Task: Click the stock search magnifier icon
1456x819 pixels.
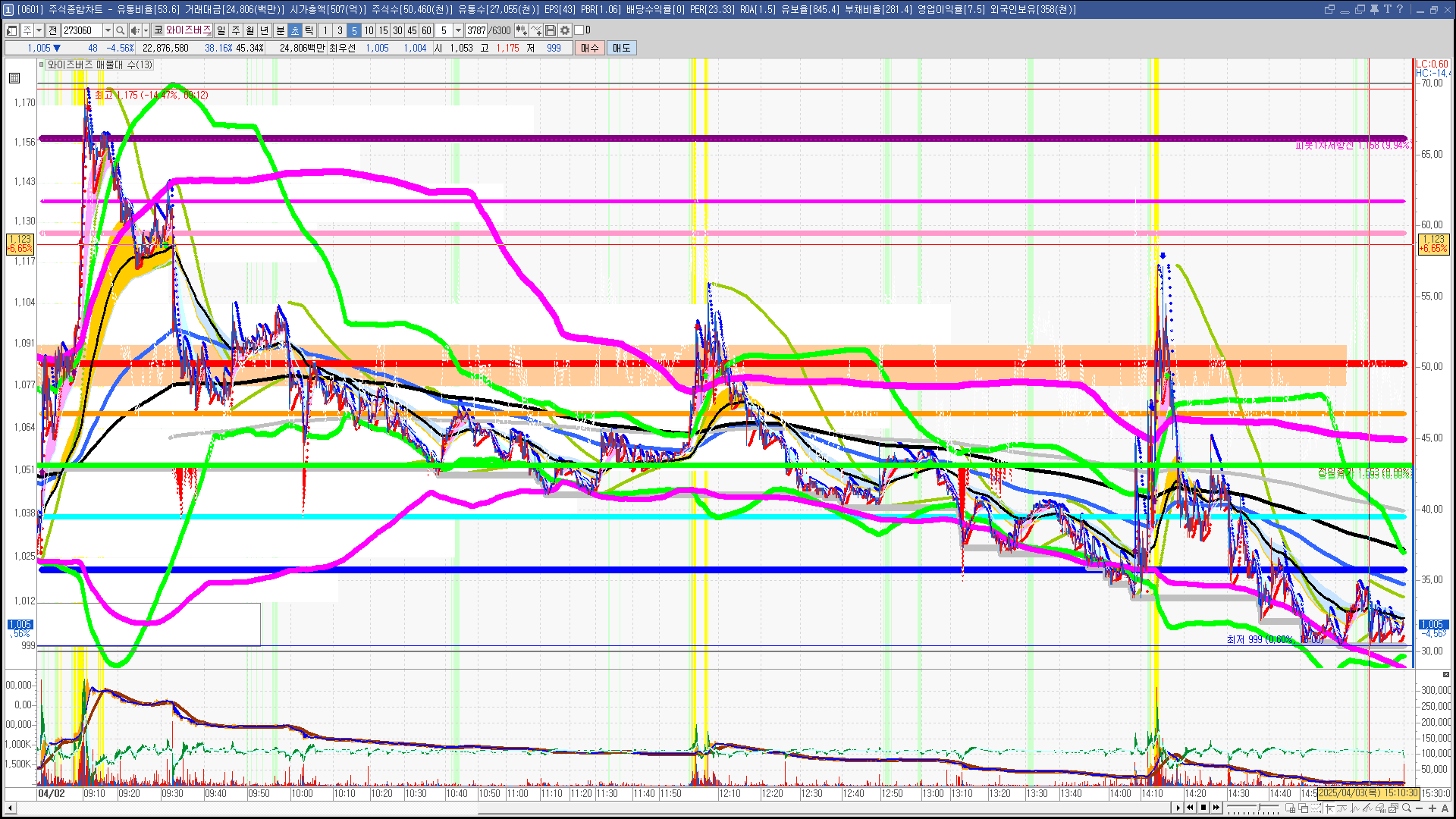Action: tap(120, 30)
